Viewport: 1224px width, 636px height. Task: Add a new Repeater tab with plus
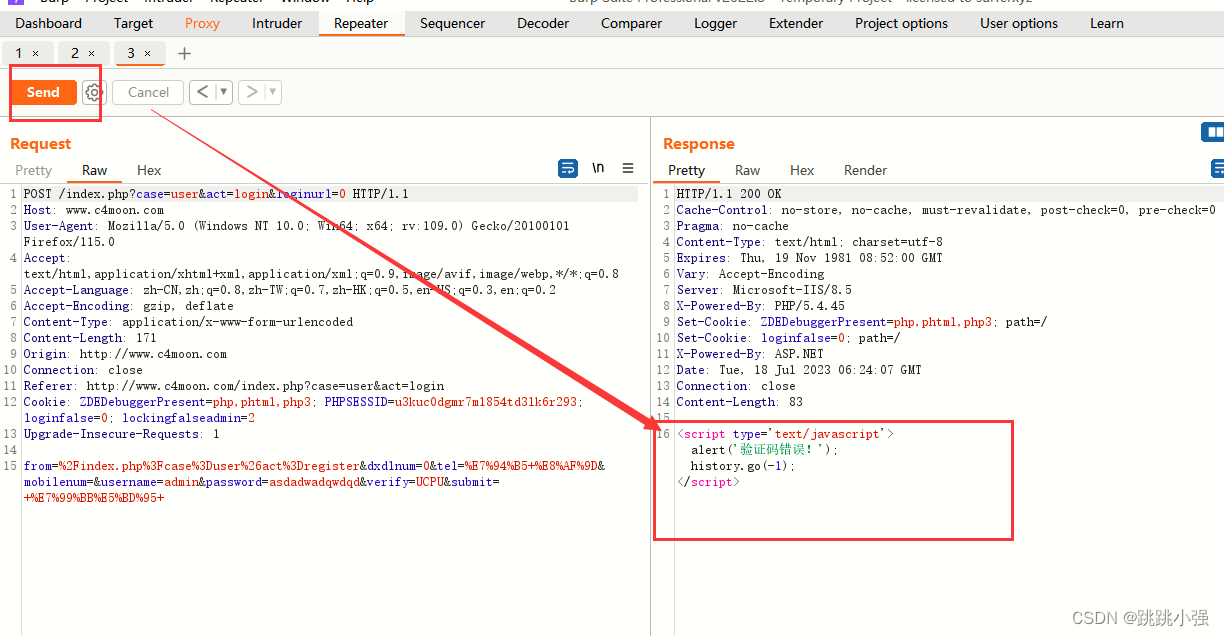point(184,53)
